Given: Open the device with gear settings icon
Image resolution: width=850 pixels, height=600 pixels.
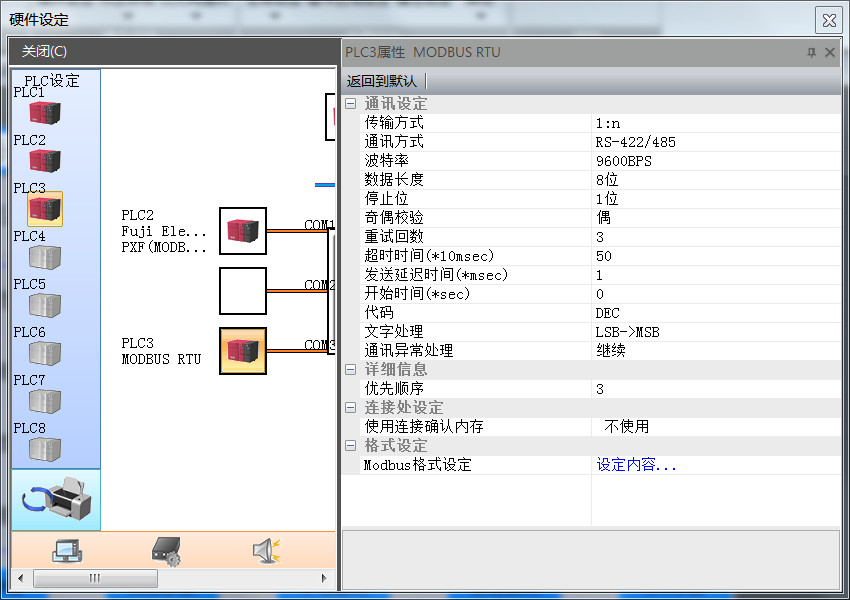Looking at the screenshot, I should click(166, 550).
